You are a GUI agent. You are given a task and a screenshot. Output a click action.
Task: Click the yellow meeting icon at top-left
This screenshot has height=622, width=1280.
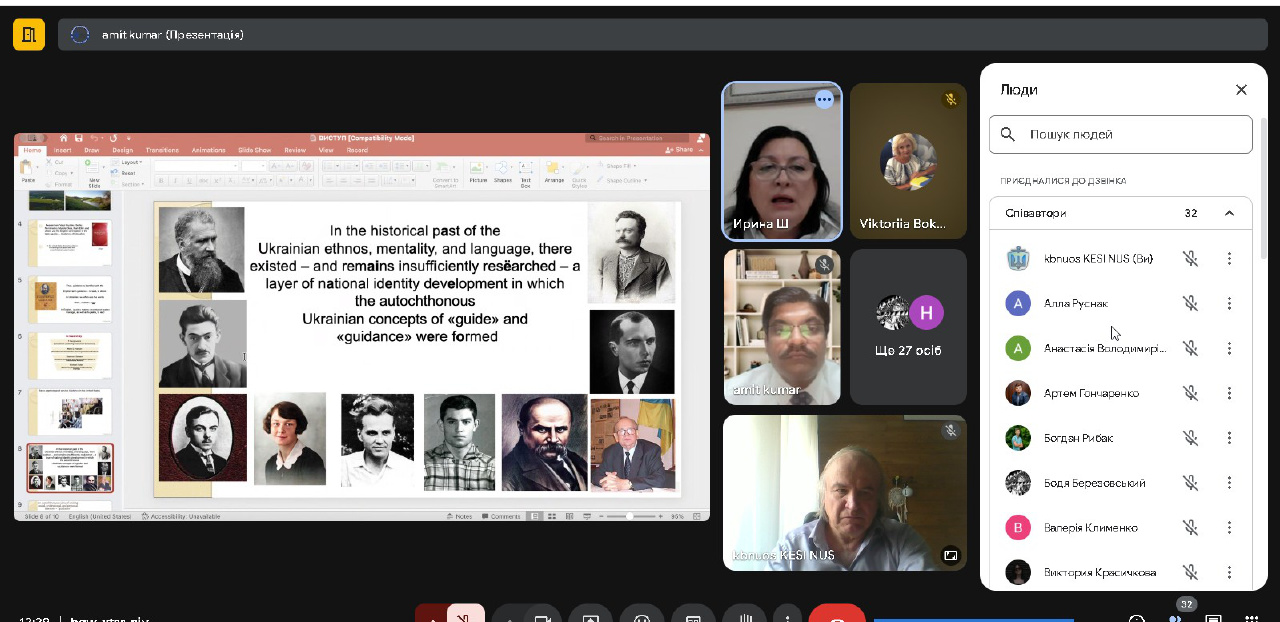coord(29,35)
